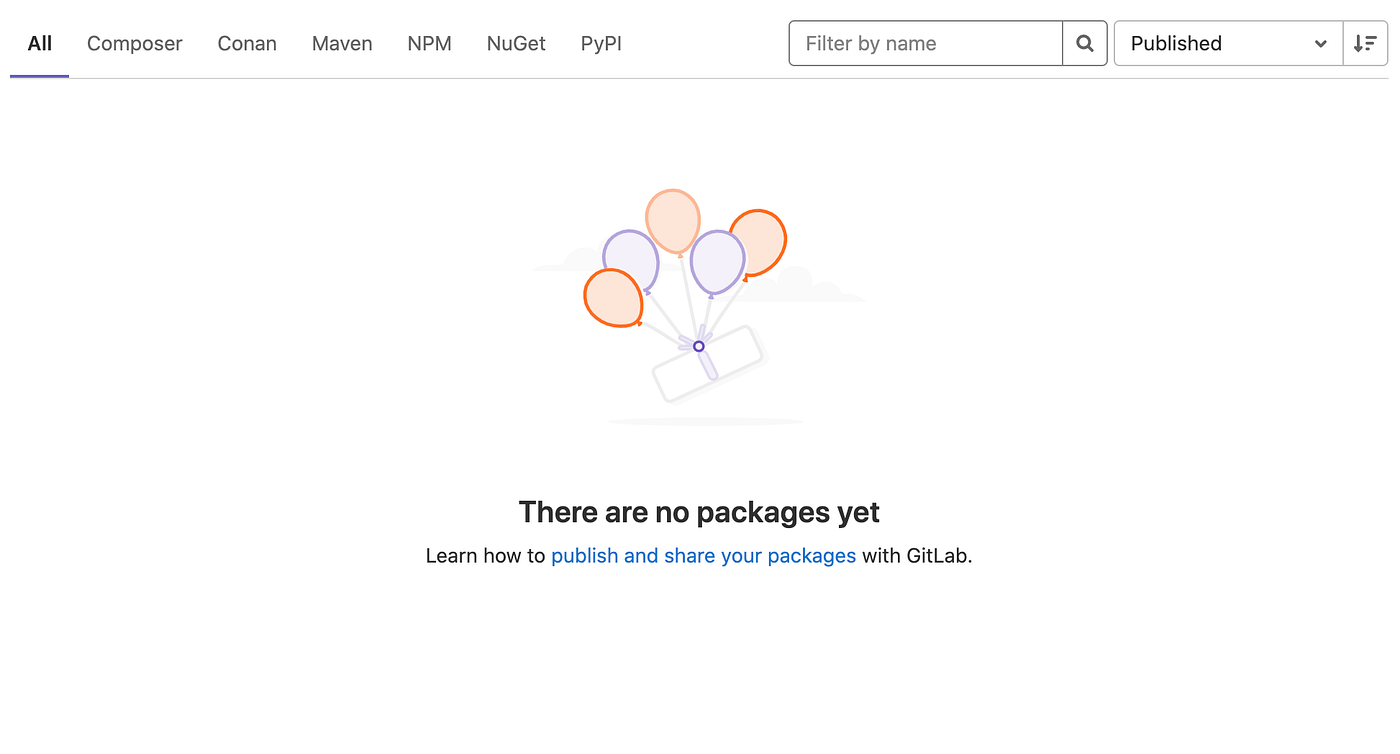The image size is (1400, 754).
Task: Switch to the NPM tab
Action: click(430, 44)
